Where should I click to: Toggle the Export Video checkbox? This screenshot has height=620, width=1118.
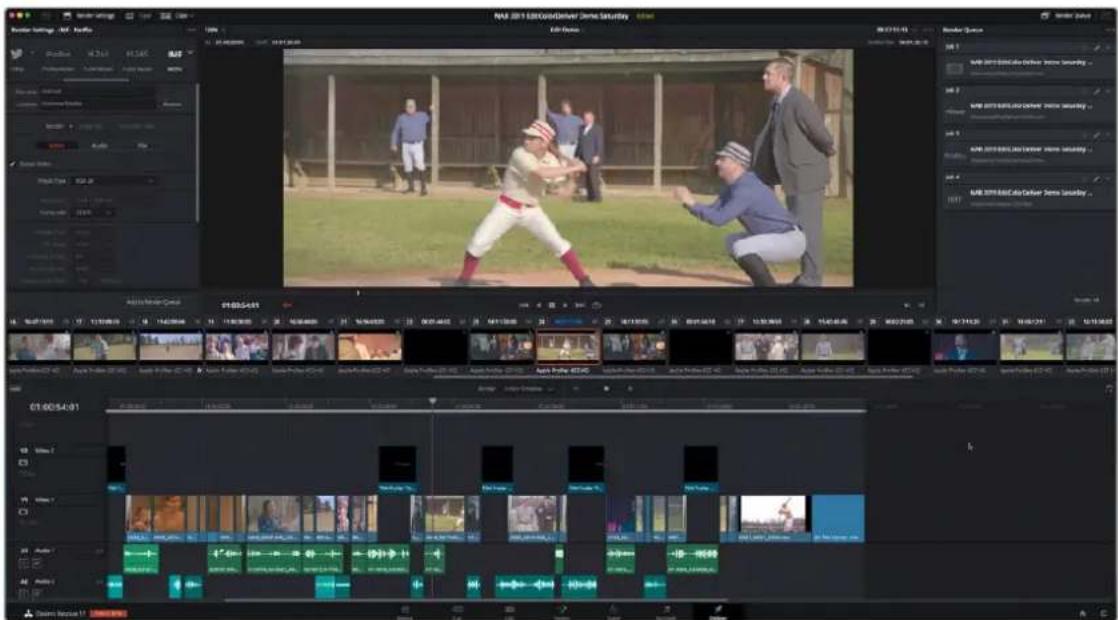click(13, 164)
